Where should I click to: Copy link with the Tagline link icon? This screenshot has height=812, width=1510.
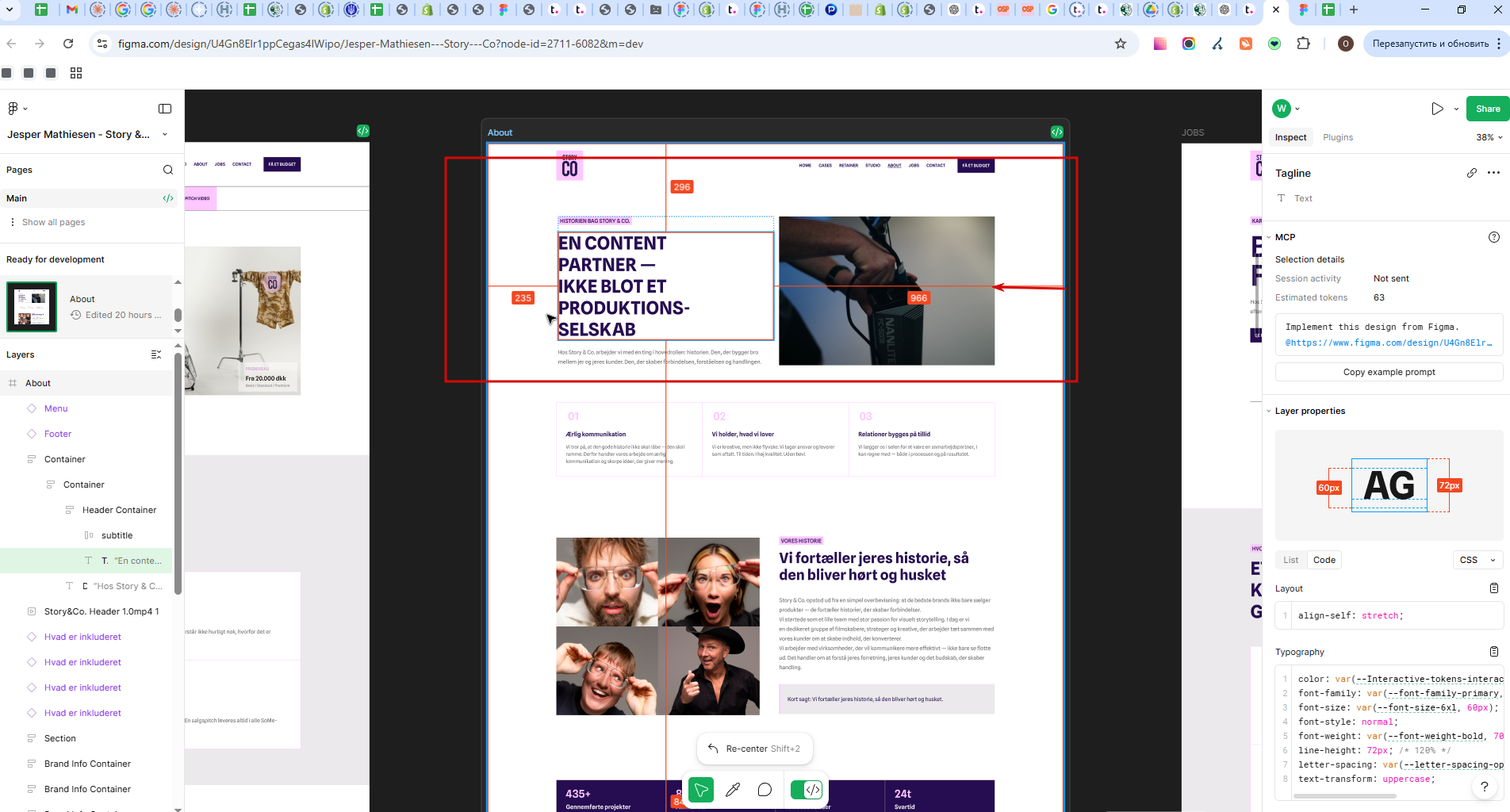(1472, 173)
